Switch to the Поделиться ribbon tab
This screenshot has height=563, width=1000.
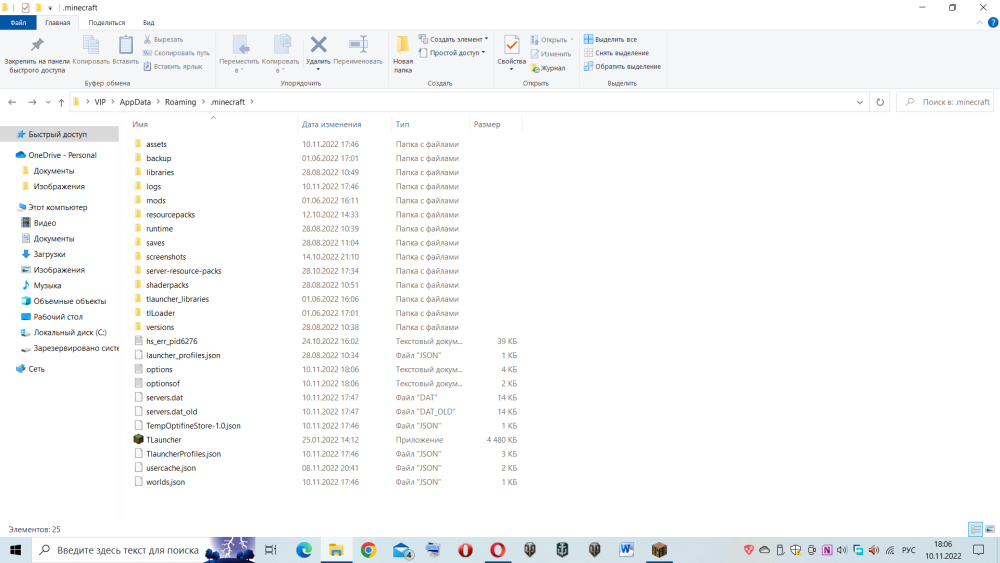pos(107,22)
